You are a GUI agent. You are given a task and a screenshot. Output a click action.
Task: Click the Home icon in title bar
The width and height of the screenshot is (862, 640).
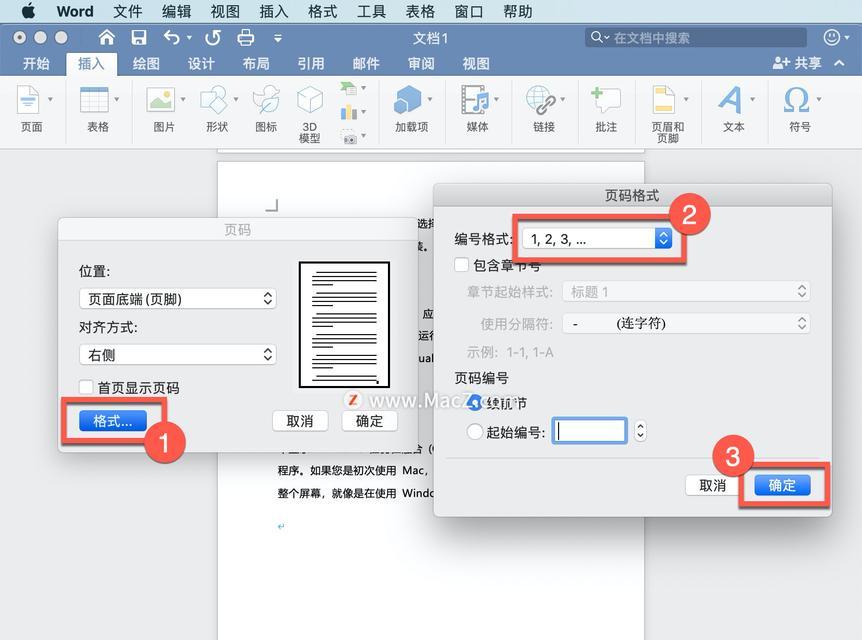(x=106, y=37)
